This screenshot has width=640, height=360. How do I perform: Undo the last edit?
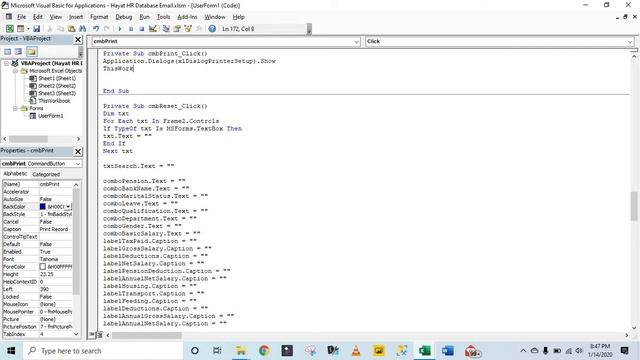[96, 29]
